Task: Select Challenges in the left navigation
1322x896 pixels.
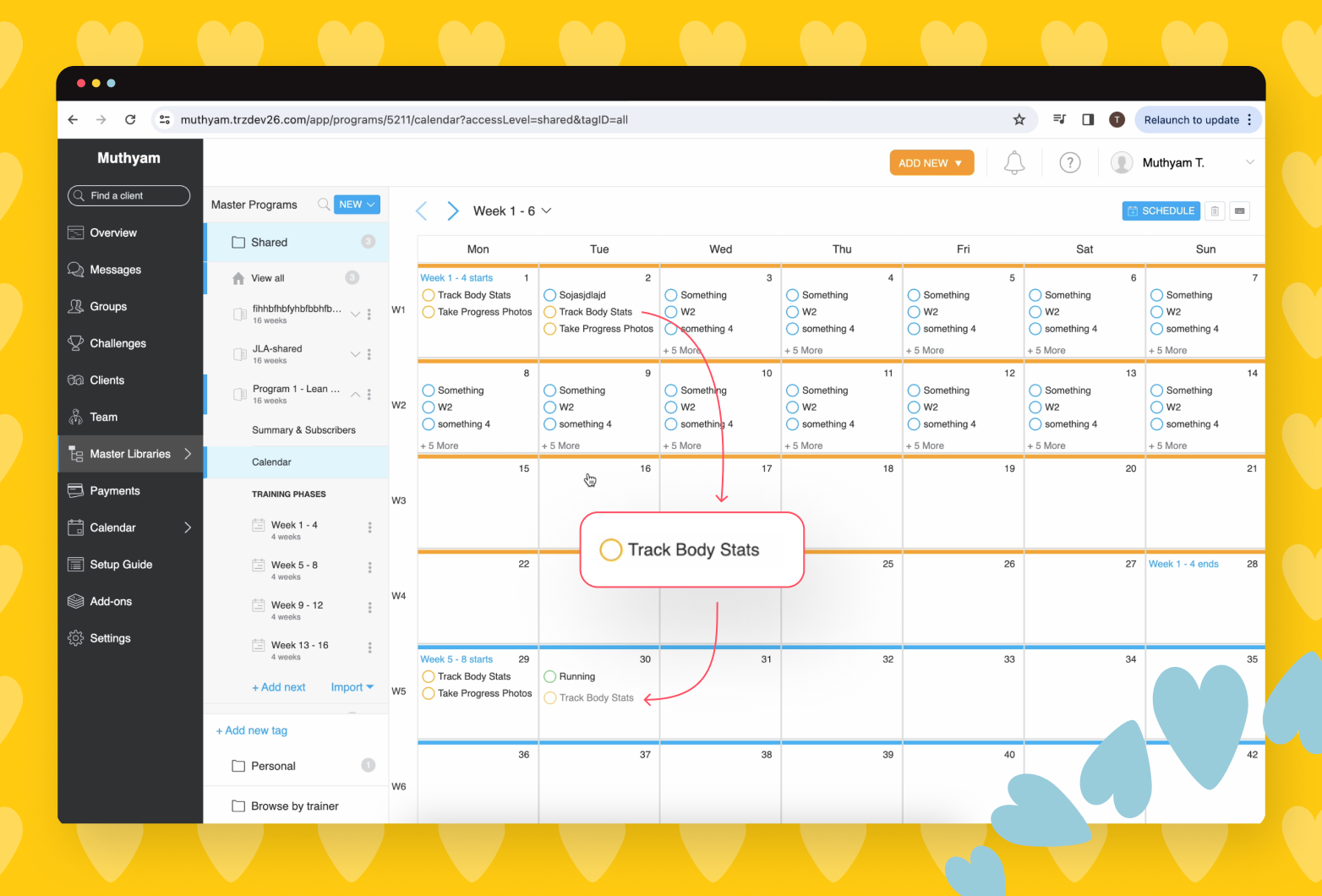Action: (x=117, y=343)
